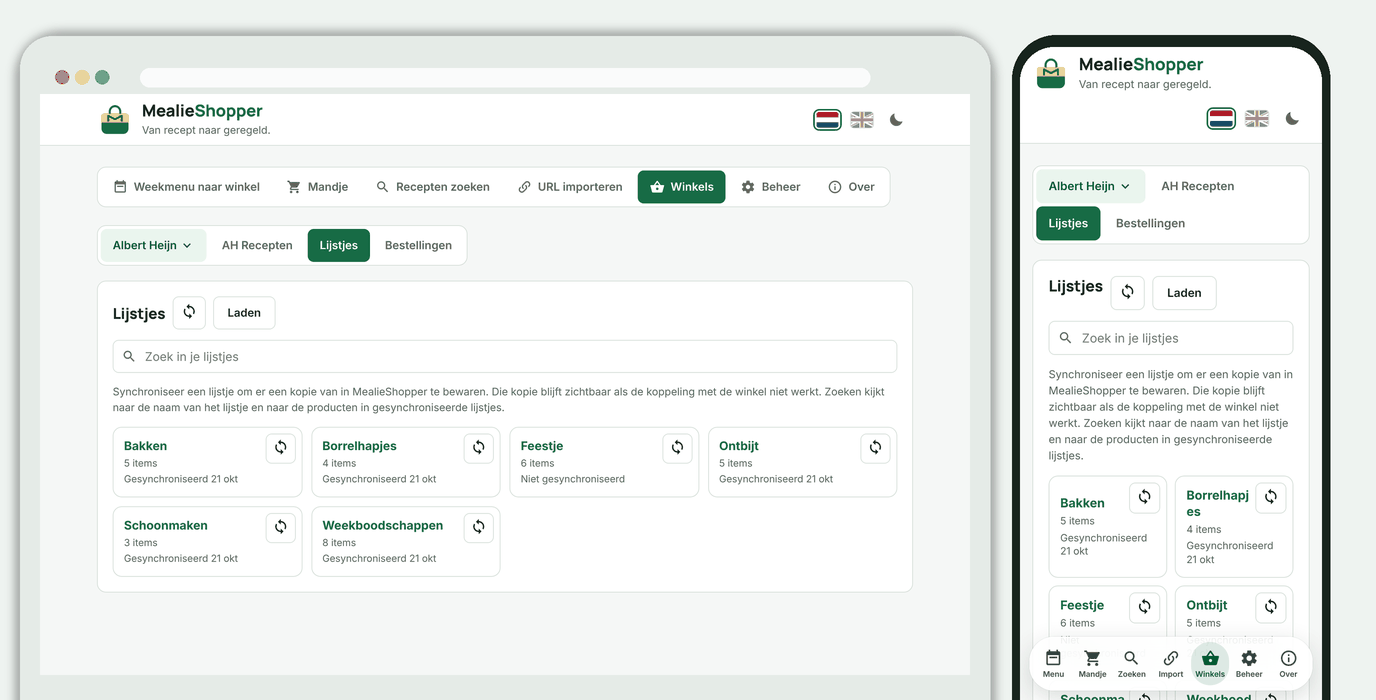This screenshot has height=700, width=1376.
Task: Select Lijstjes sub-tab in desktop view
Action: point(339,245)
